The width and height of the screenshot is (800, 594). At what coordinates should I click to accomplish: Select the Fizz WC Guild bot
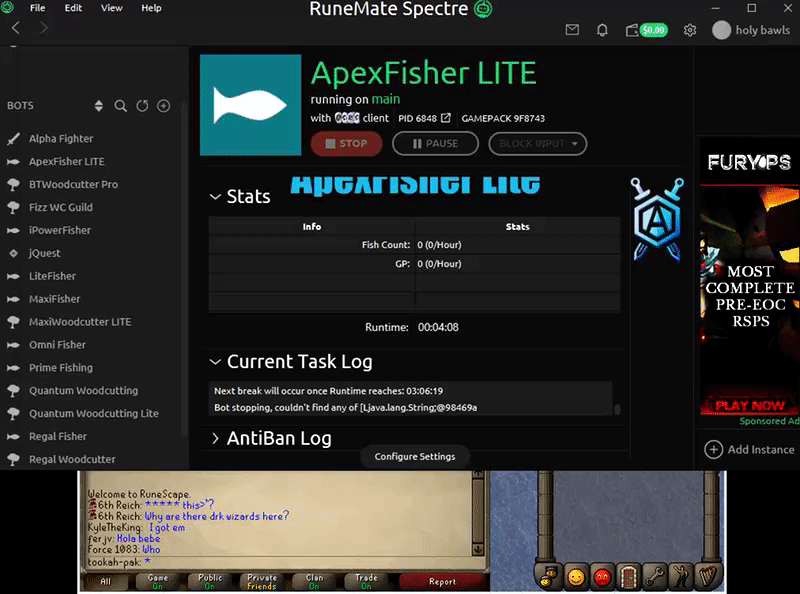[x=61, y=208]
